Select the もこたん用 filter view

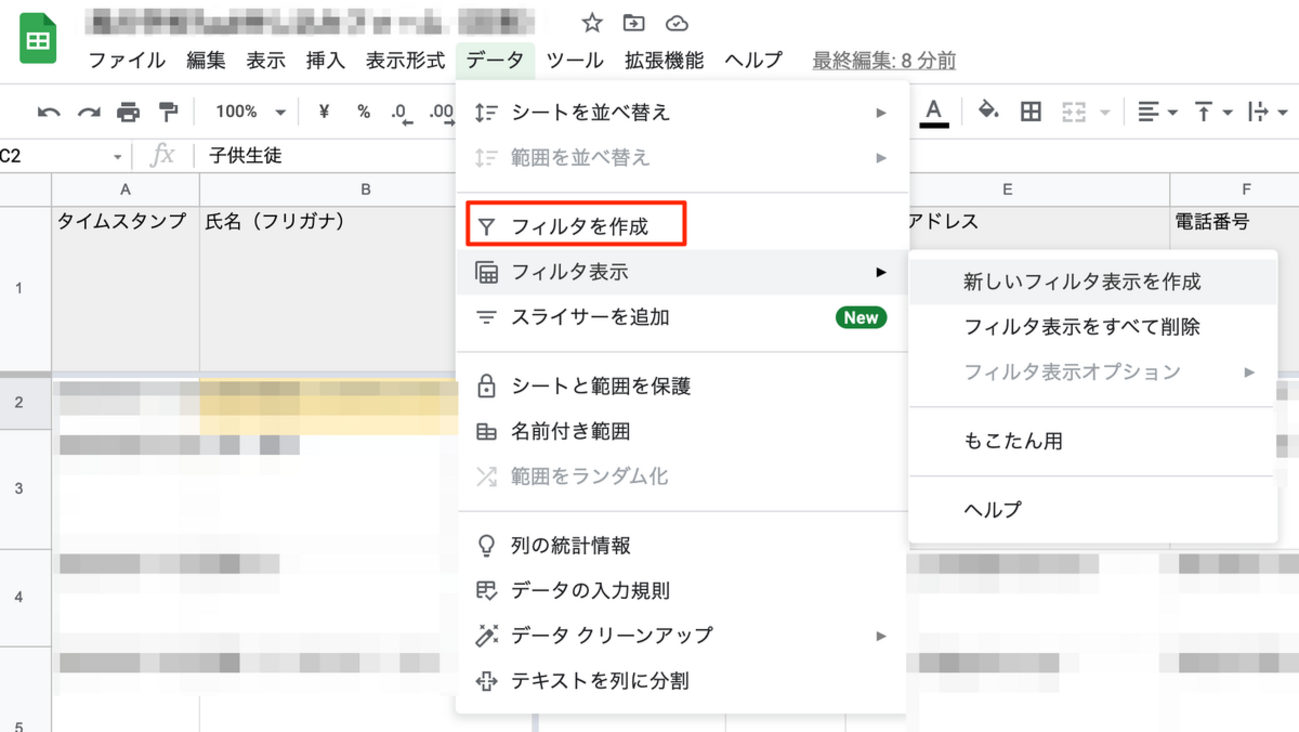[1013, 441]
